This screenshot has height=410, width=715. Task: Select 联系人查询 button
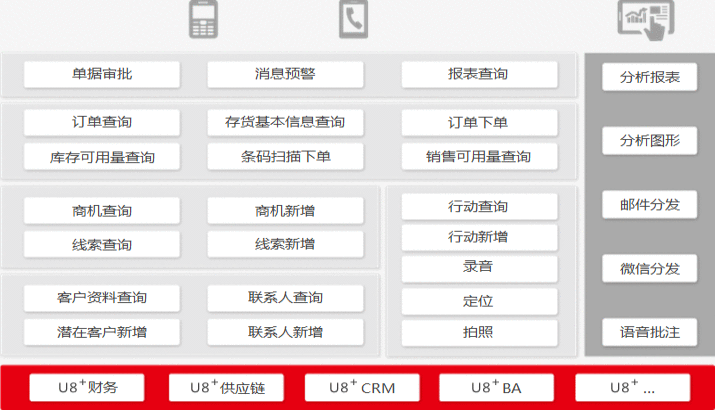point(285,298)
